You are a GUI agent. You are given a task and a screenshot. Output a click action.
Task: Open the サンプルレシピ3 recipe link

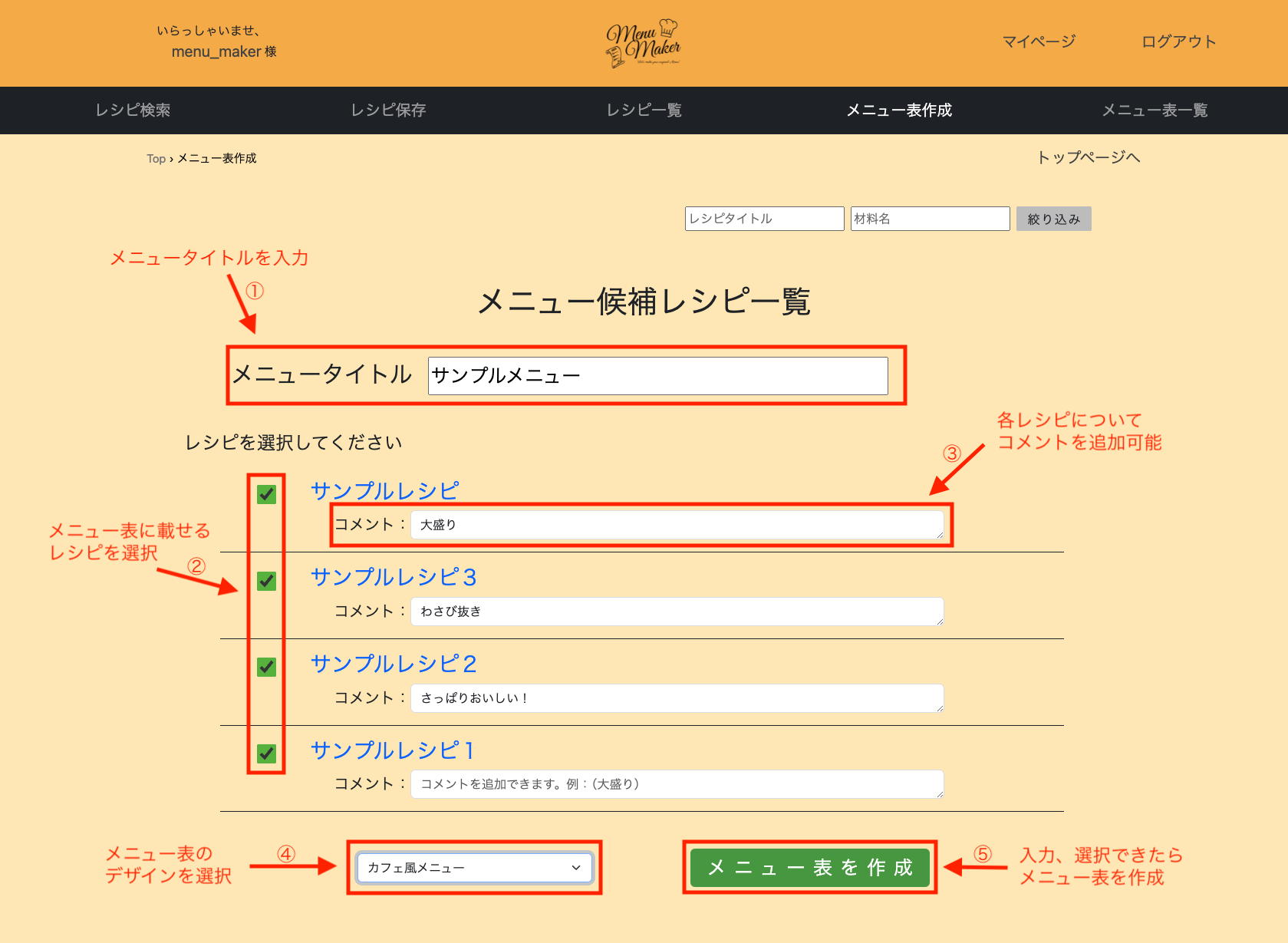point(394,577)
